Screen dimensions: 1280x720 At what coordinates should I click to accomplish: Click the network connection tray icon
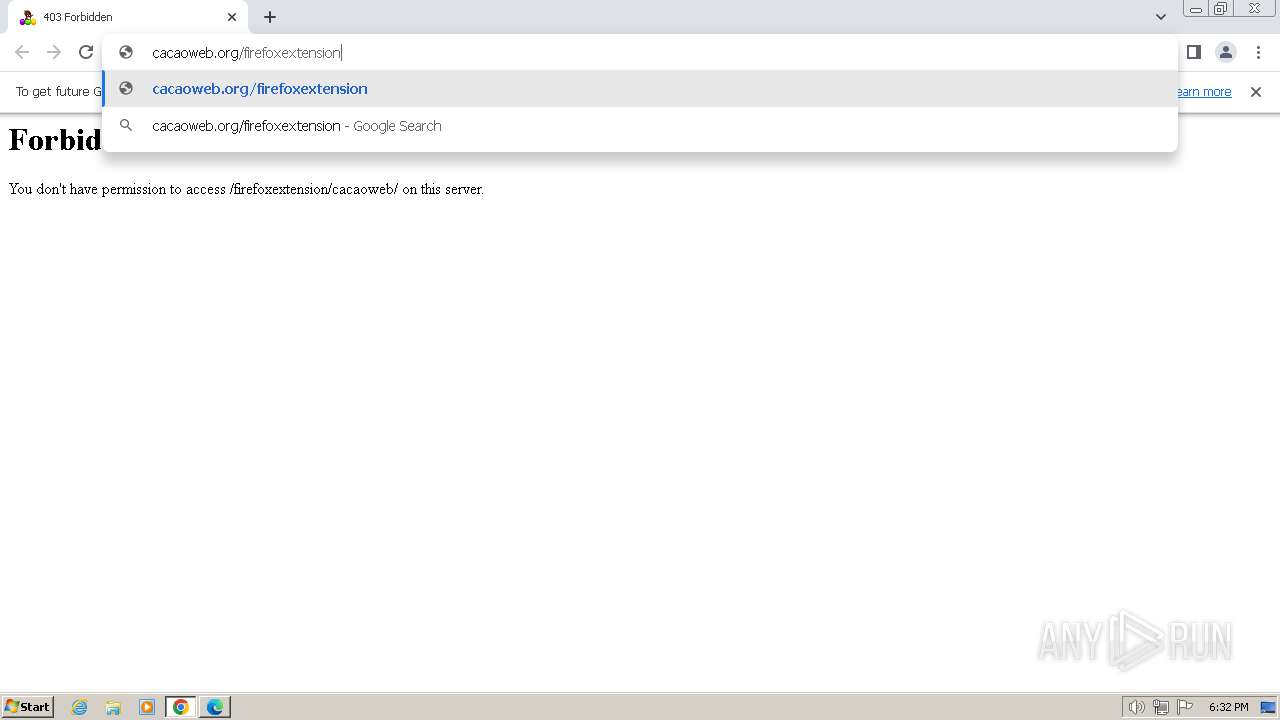[1161, 707]
